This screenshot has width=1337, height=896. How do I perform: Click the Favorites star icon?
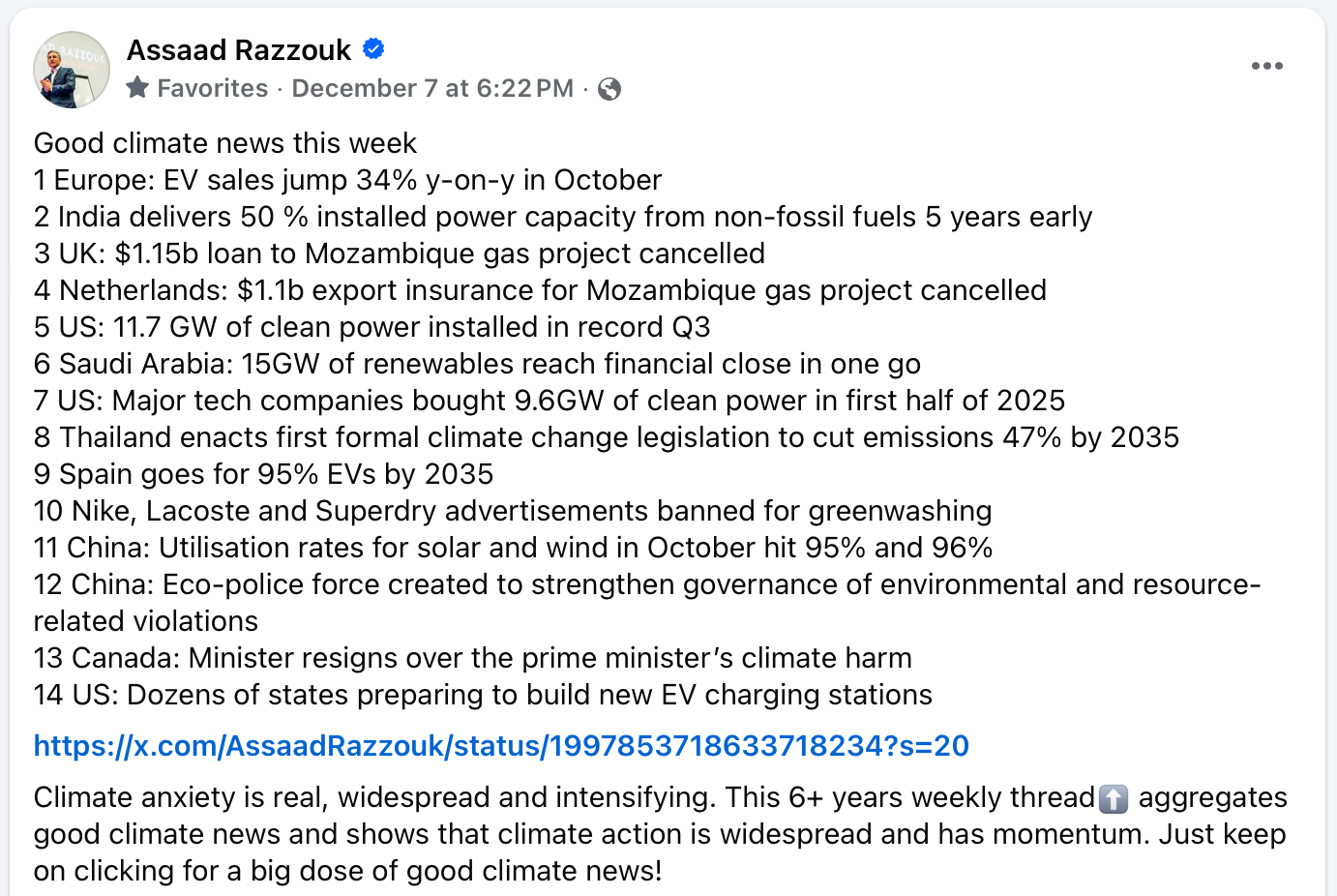click(137, 88)
